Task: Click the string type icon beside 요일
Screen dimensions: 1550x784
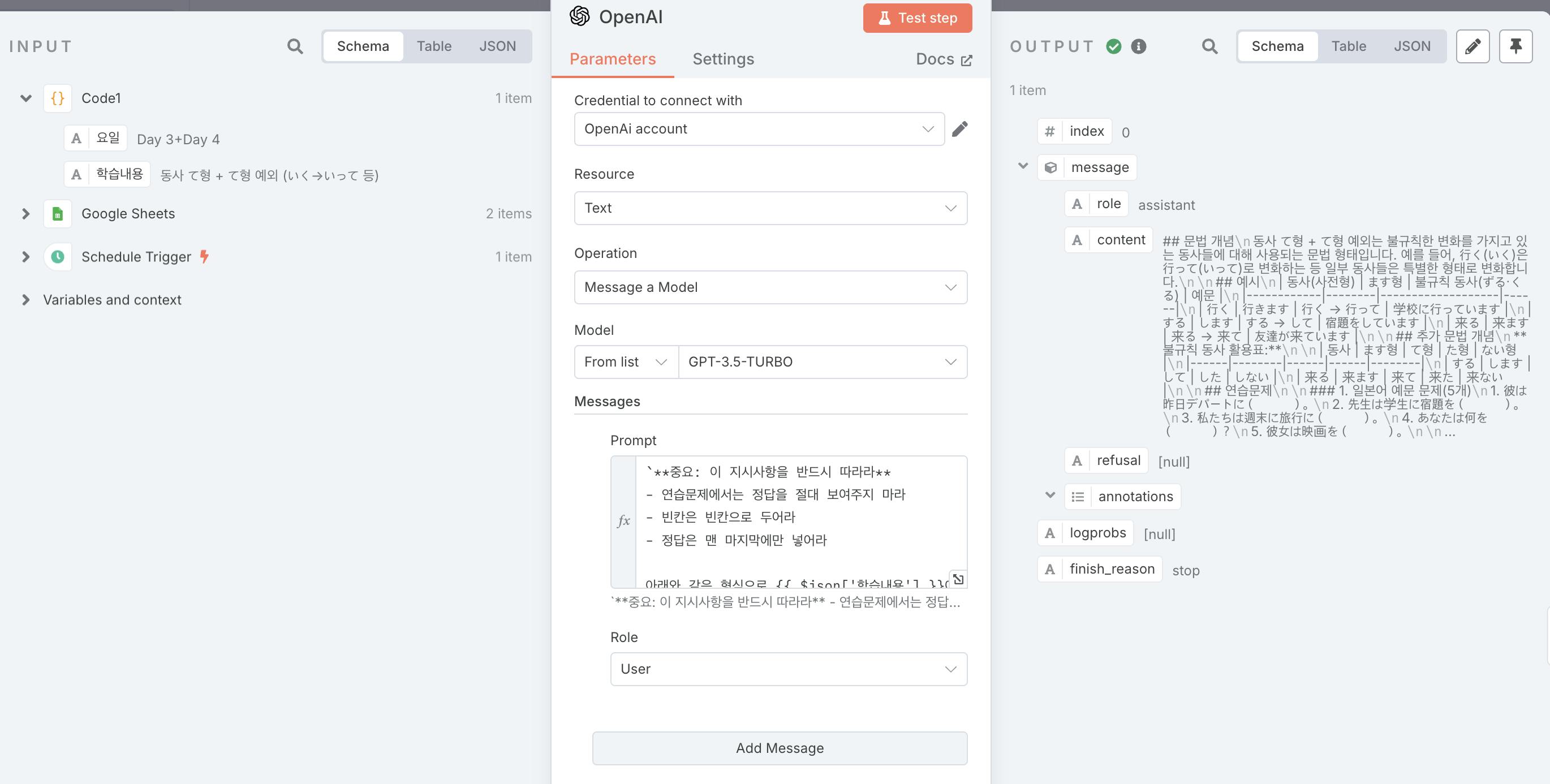Action: tap(76, 139)
